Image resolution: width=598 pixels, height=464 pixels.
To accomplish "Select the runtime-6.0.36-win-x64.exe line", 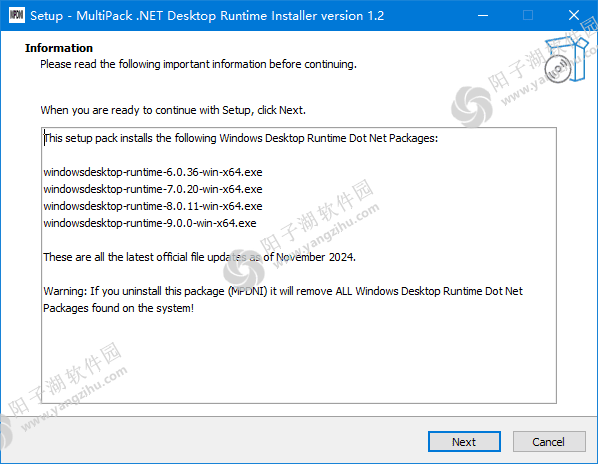I will point(153,172).
